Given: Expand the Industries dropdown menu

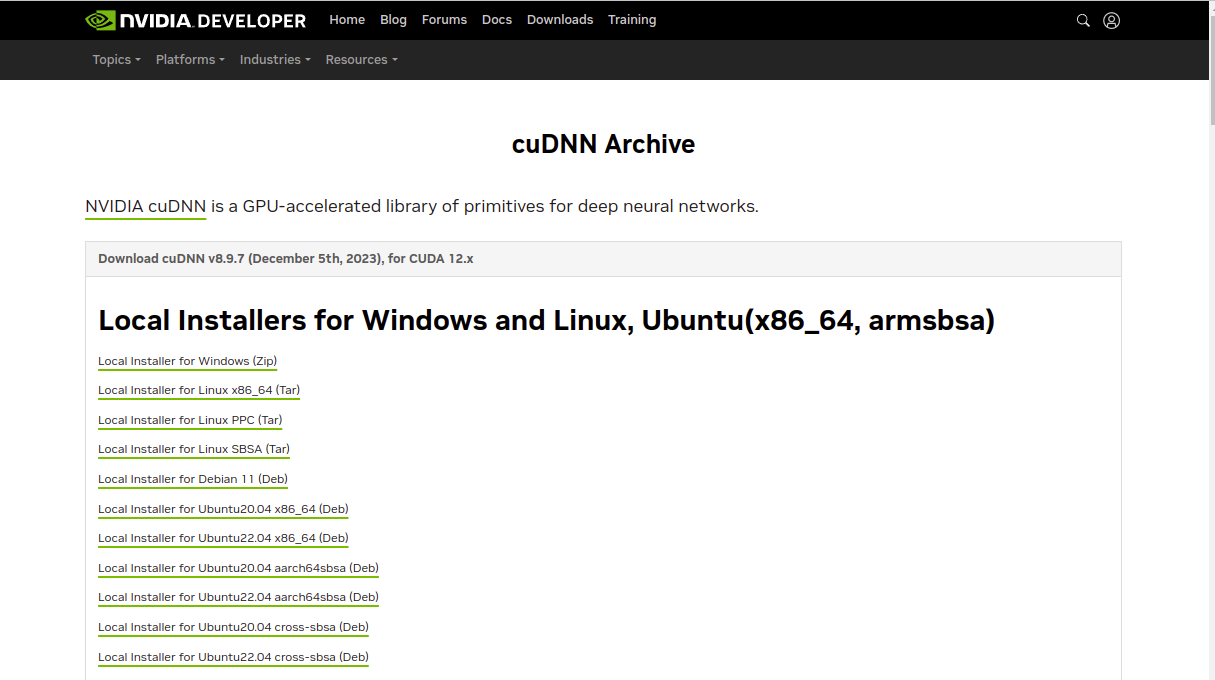Looking at the screenshot, I should 275,60.
